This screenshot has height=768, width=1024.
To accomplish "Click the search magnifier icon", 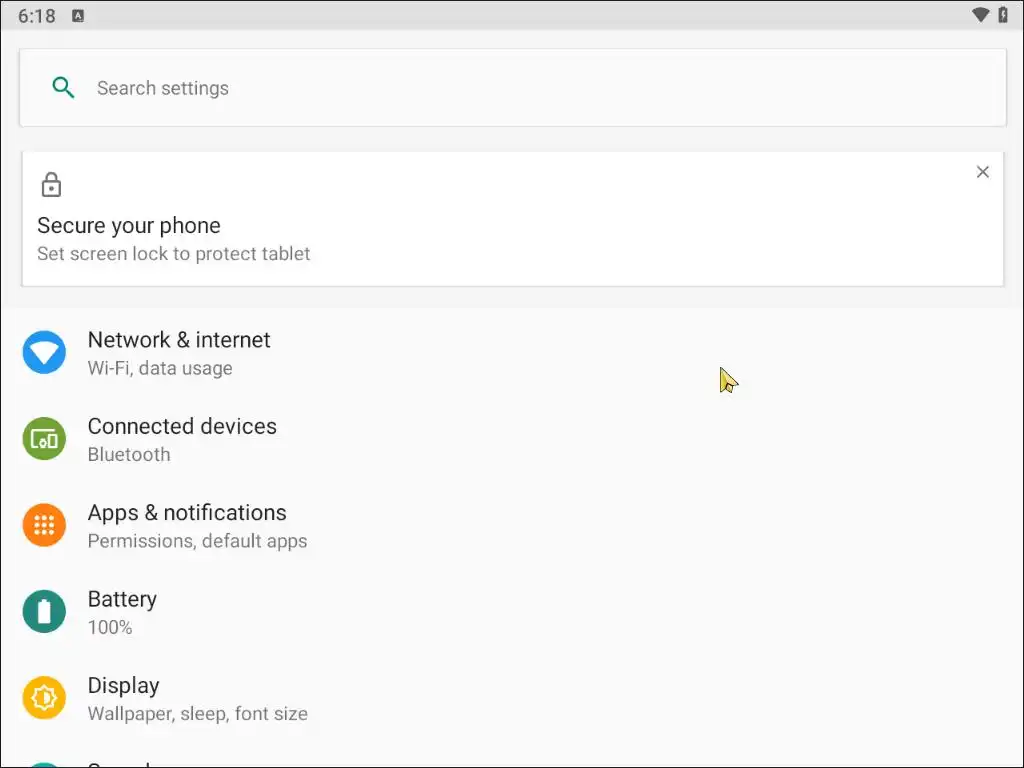I will pyautogui.click(x=63, y=88).
